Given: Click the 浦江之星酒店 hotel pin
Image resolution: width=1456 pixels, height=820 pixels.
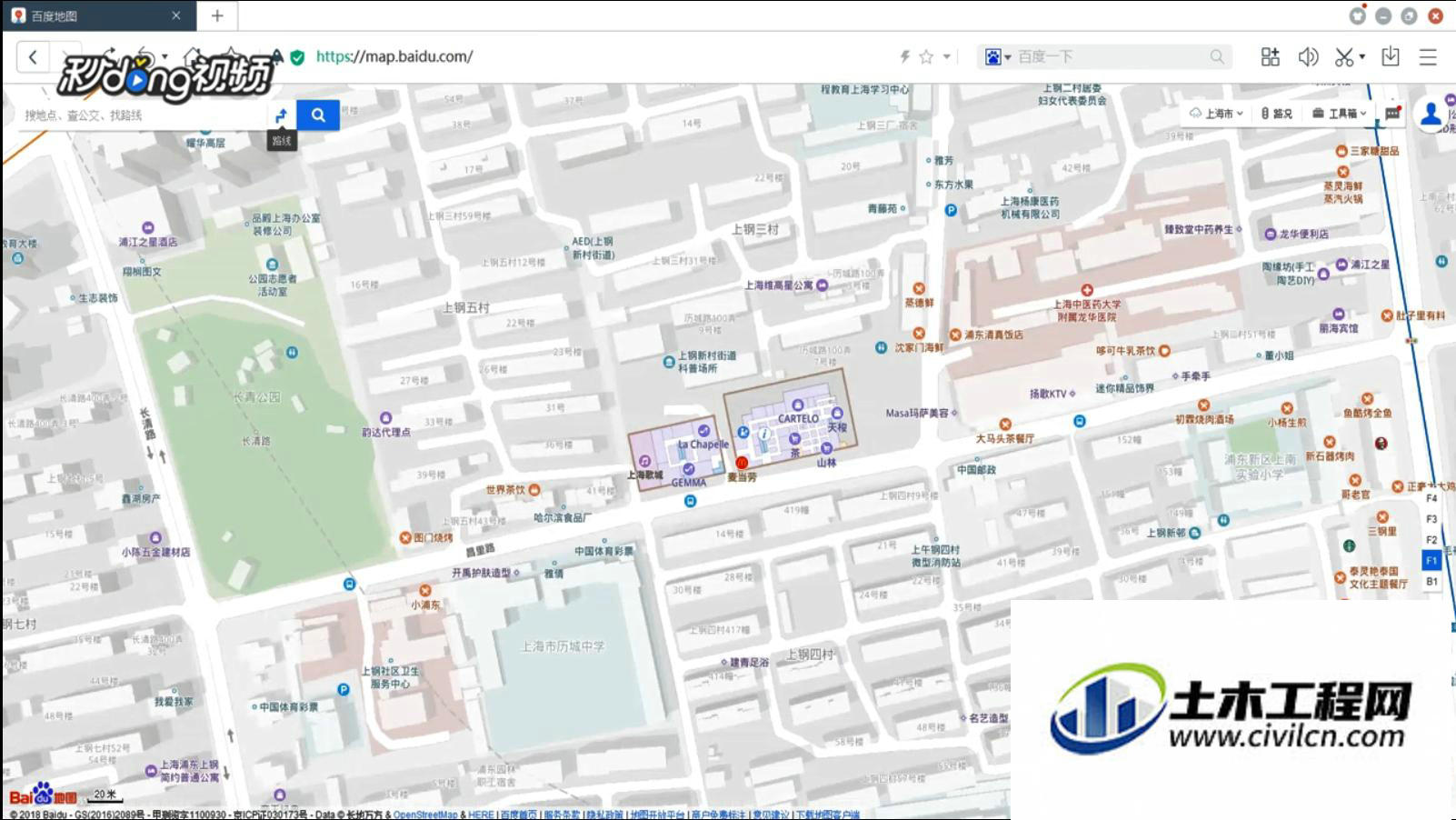Looking at the screenshot, I should pos(148,227).
